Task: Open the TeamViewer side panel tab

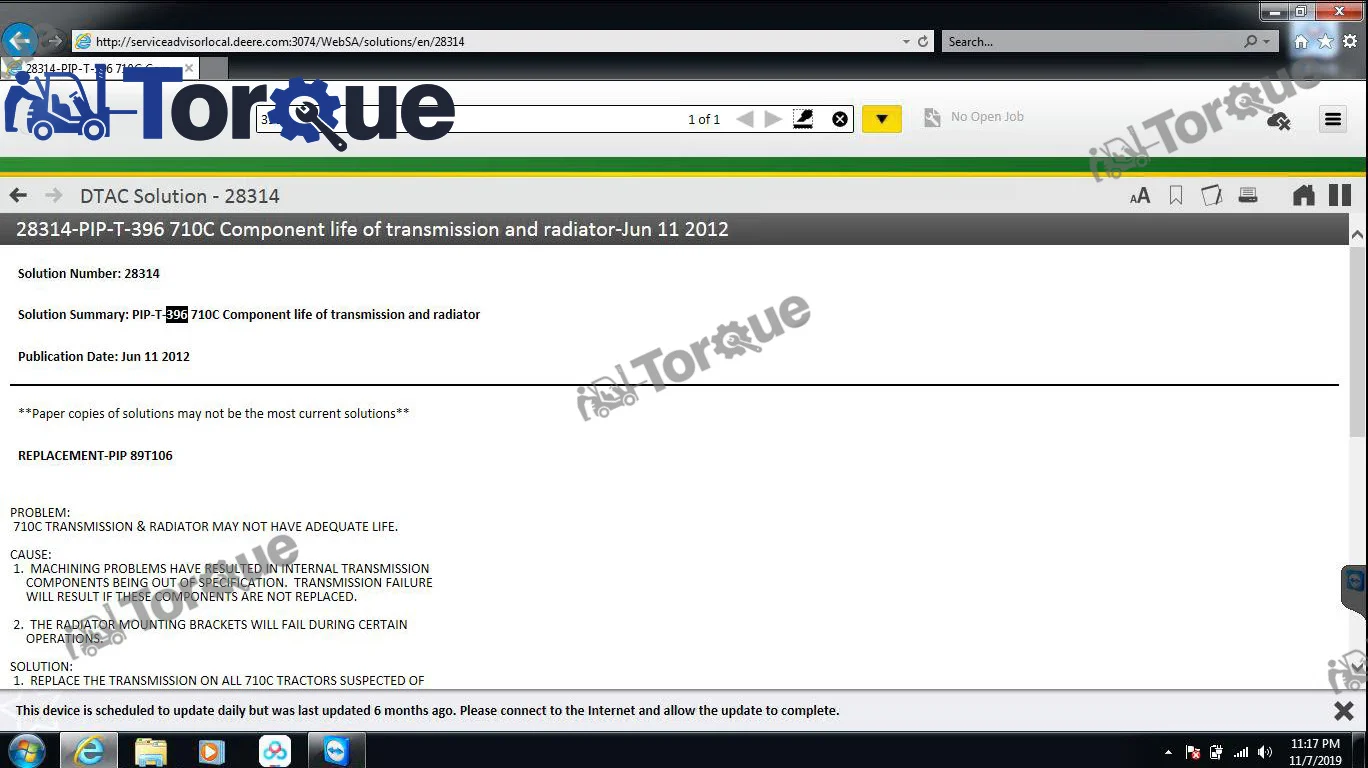Action: (x=1355, y=589)
